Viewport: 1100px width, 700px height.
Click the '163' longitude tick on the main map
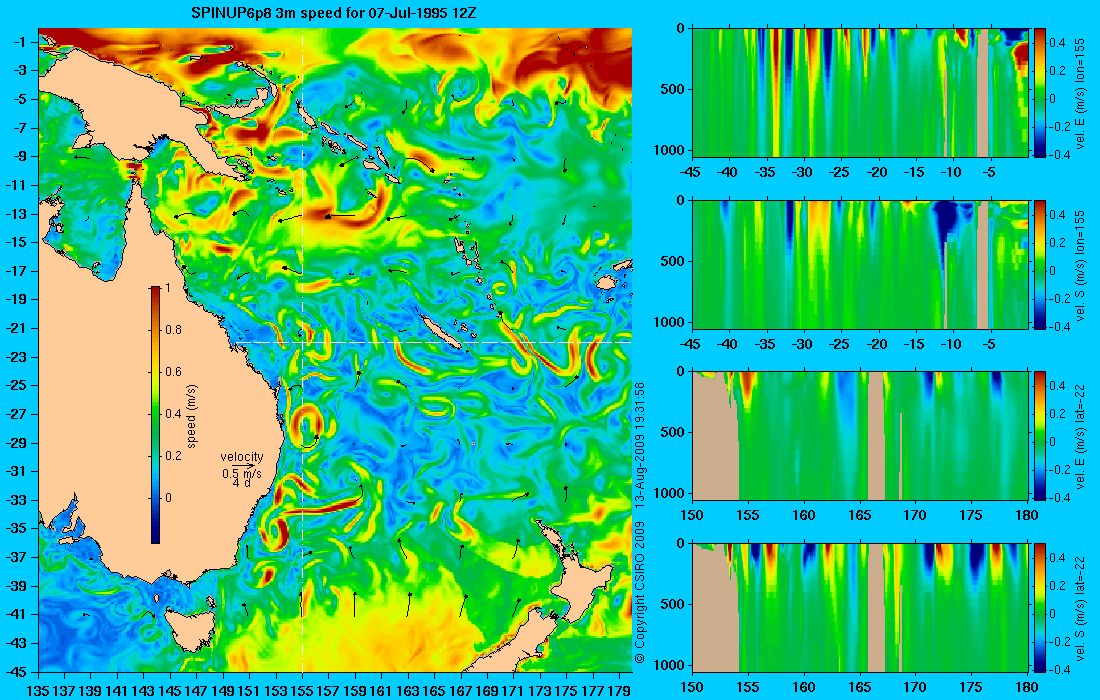pos(409,691)
